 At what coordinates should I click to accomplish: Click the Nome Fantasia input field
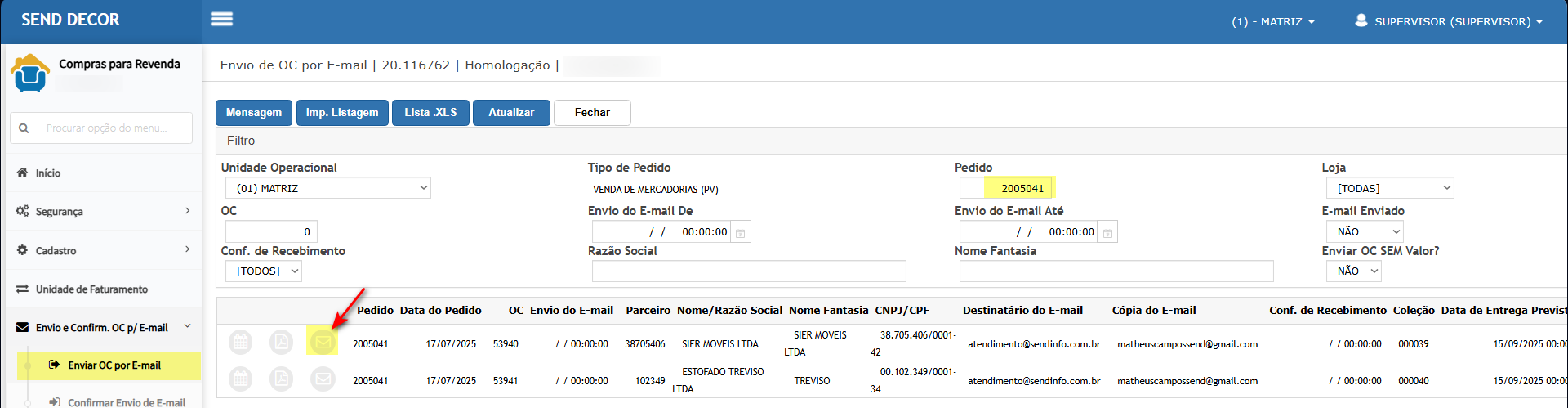(1116, 271)
